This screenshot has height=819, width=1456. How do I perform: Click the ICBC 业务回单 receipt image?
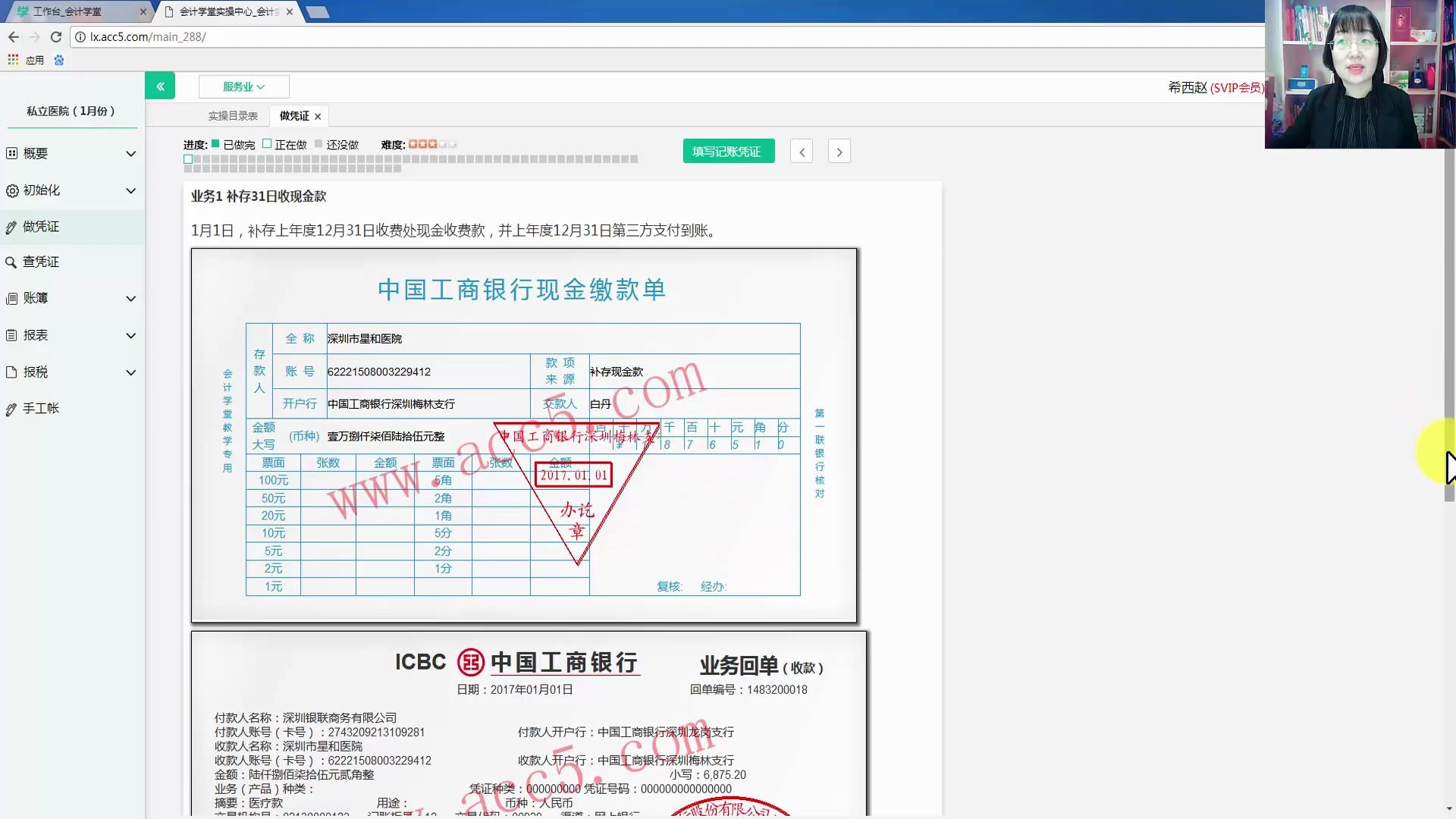click(529, 724)
